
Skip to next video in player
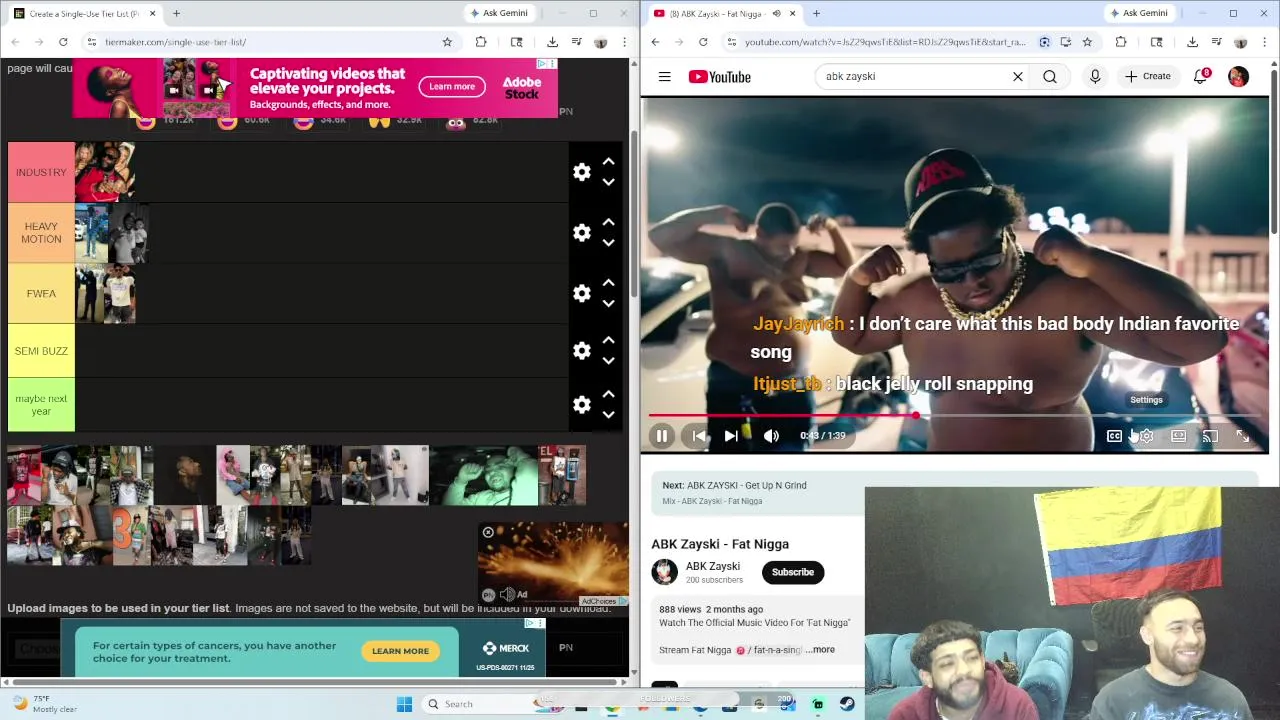click(731, 436)
